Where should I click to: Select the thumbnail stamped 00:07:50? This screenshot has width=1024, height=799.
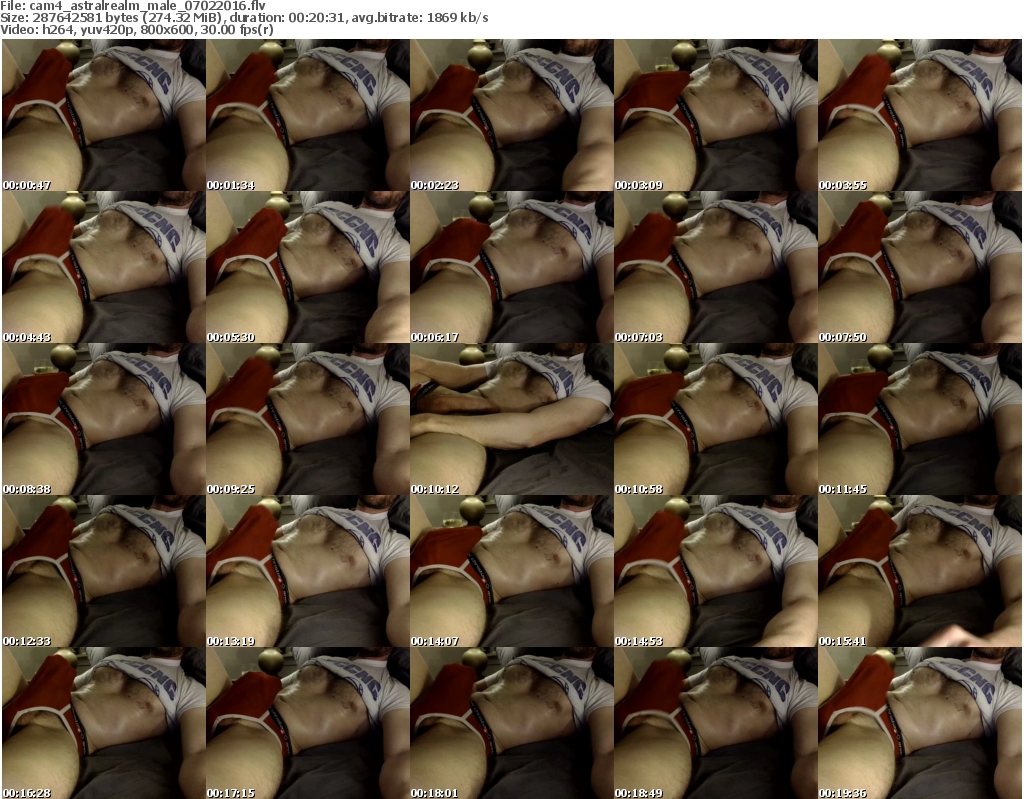(920, 267)
